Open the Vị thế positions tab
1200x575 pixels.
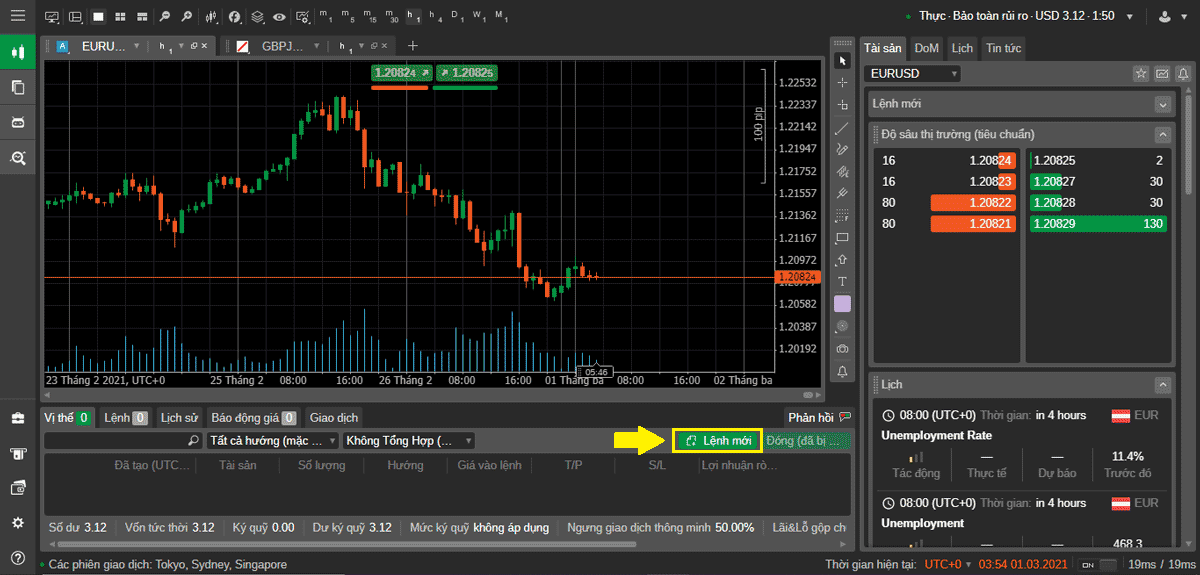pos(68,418)
